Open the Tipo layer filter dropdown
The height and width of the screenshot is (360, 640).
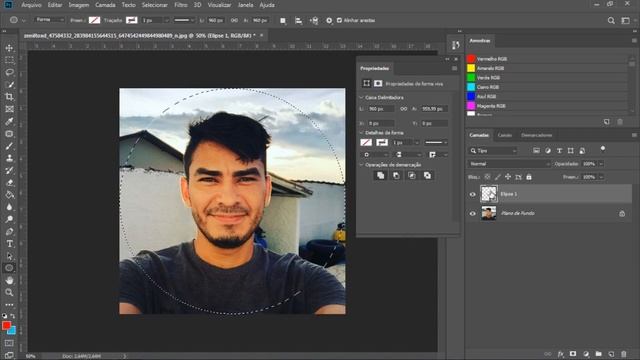coord(493,151)
